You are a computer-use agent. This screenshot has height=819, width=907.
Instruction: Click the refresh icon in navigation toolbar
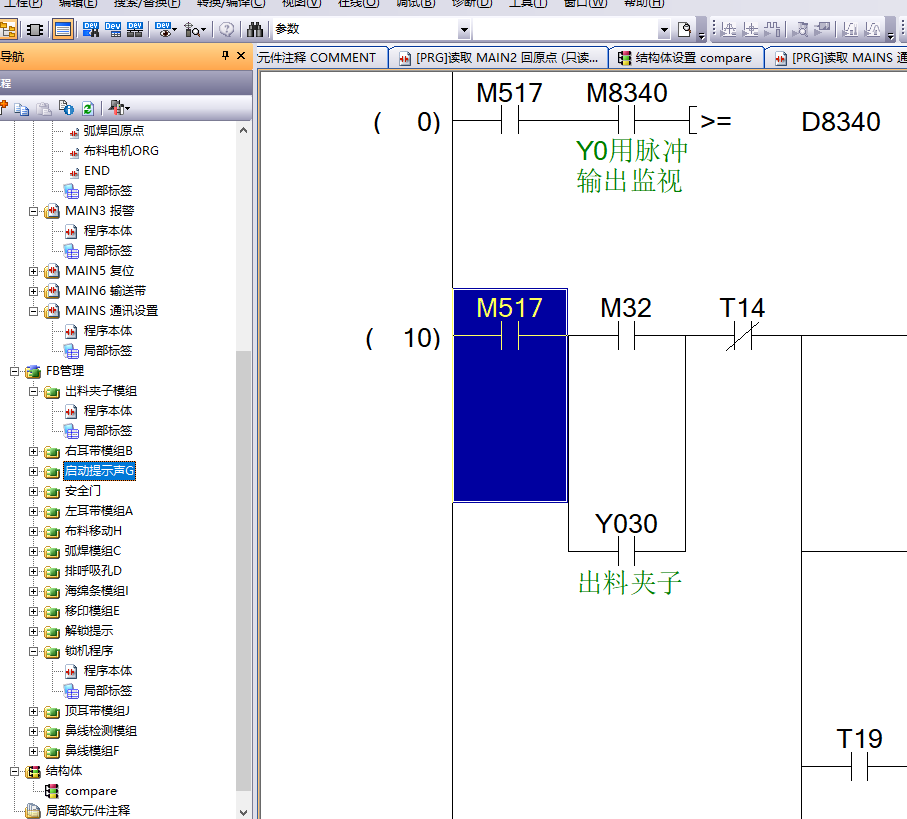coord(88,107)
